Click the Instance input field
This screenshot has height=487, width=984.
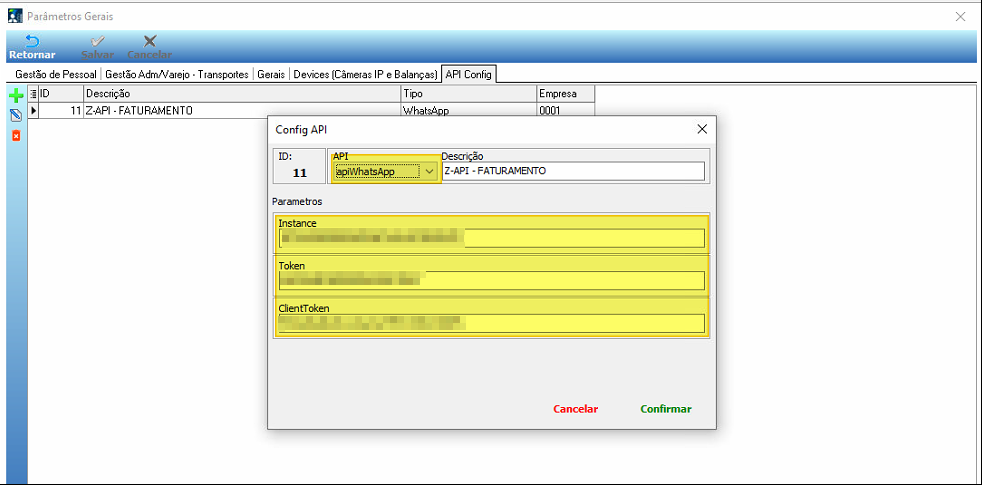pyautogui.click(x=491, y=238)
